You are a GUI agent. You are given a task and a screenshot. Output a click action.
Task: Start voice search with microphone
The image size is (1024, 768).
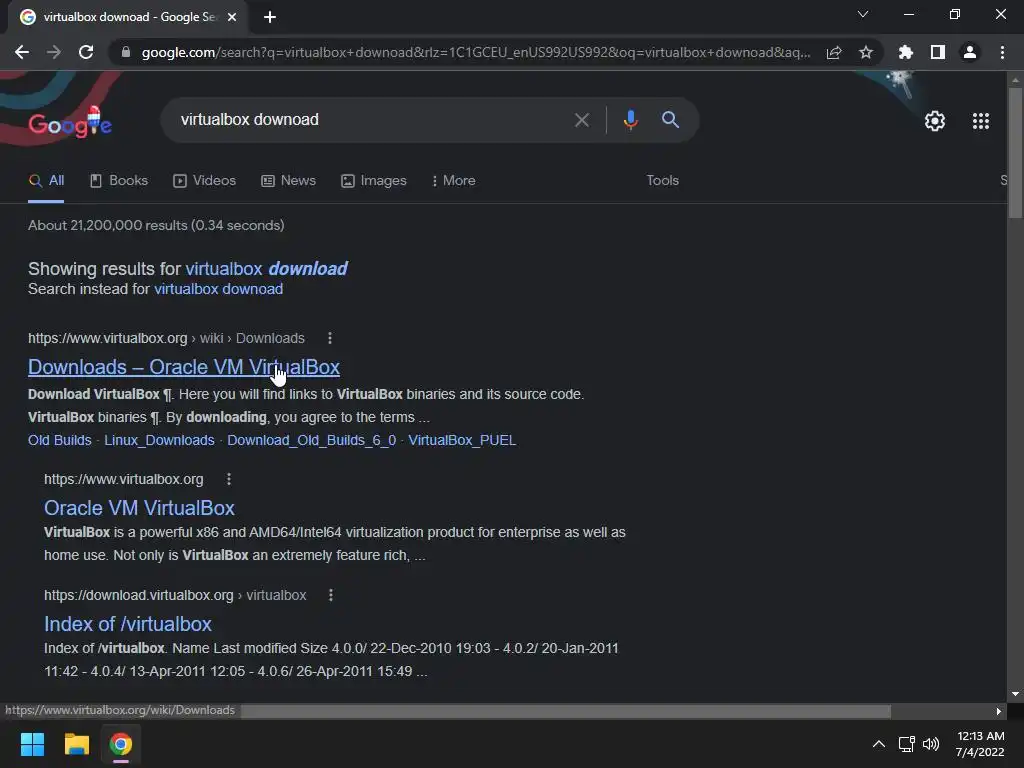point(630,120)
